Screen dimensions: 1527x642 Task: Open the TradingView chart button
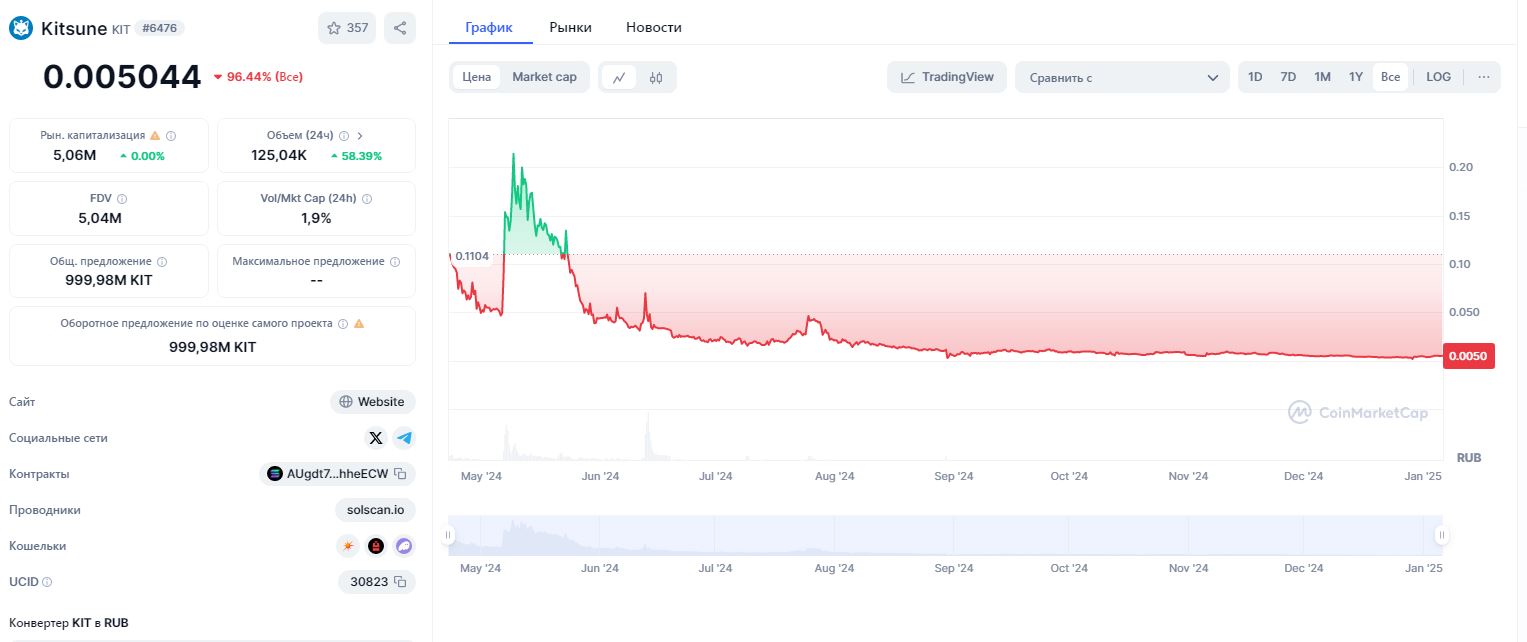point(947,77)
